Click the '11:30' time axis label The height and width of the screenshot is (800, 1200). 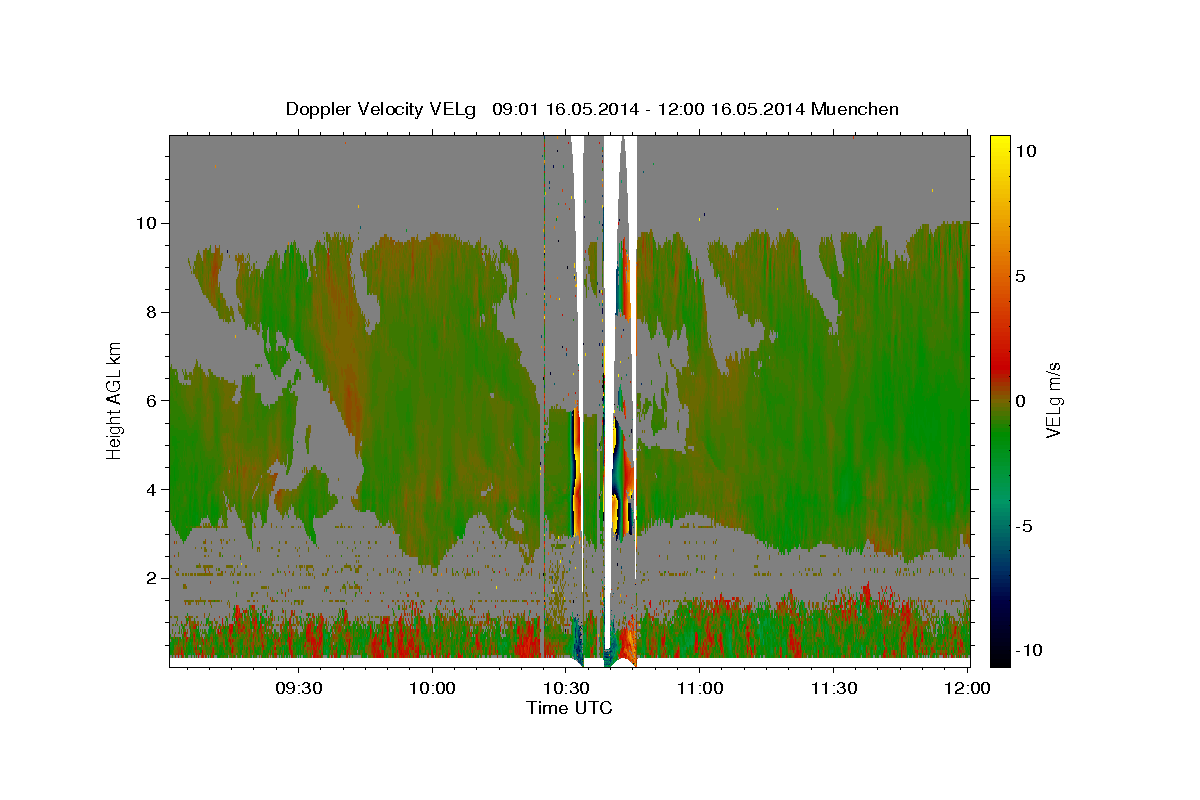[x=833, y=688]
